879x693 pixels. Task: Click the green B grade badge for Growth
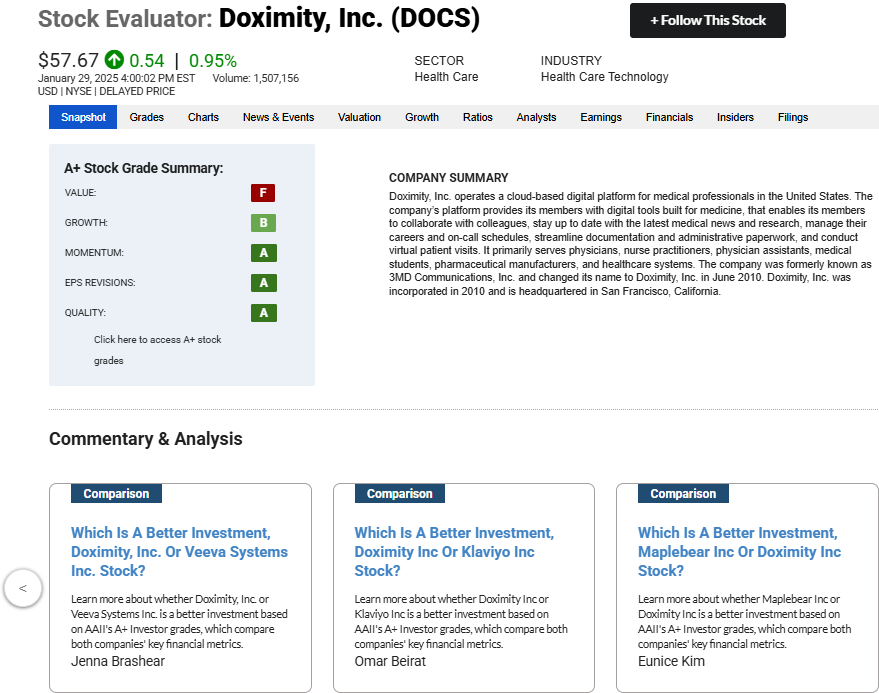pyautogui.click(x=263, y=223)
